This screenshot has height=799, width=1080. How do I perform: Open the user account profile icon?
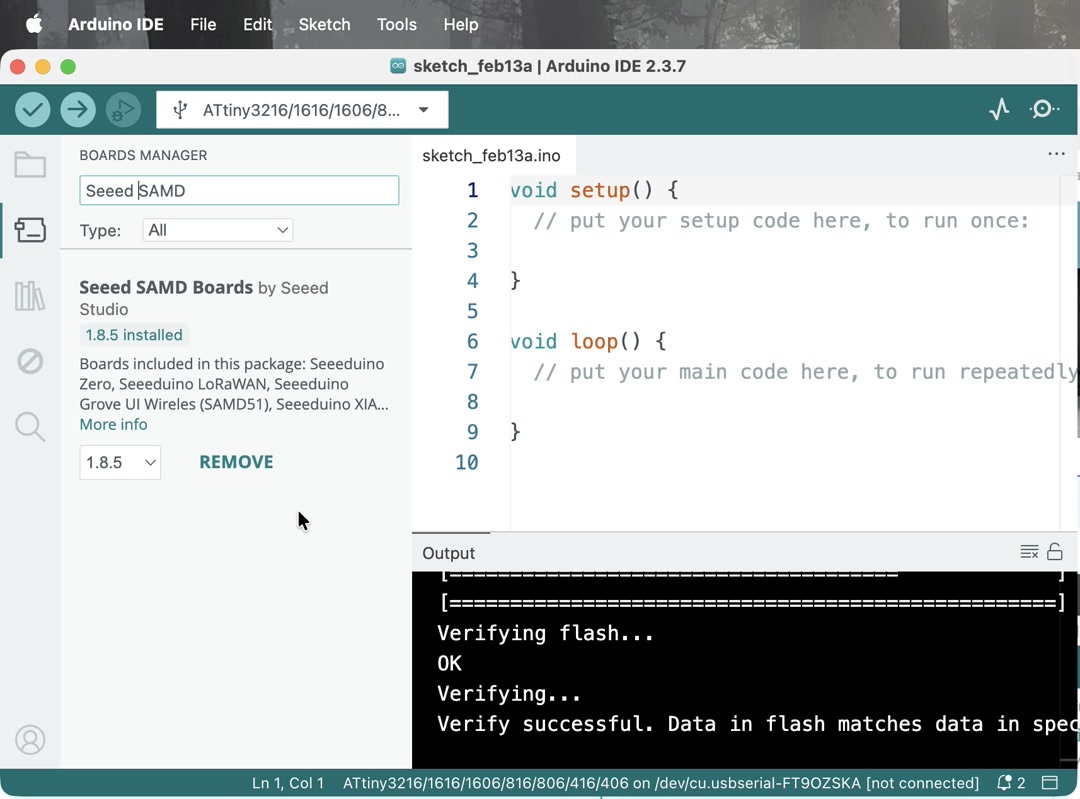coord(30,740)
